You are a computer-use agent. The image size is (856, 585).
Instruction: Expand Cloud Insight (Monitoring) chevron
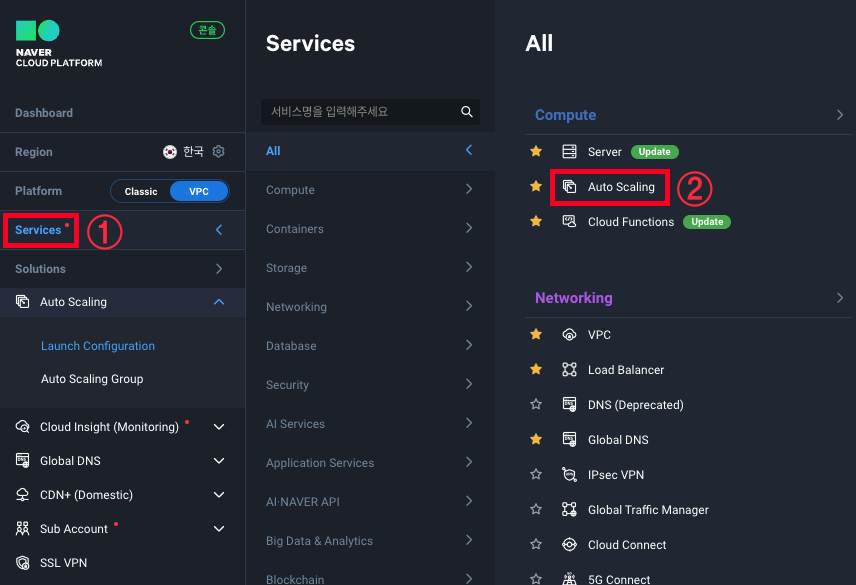(219, 427)
